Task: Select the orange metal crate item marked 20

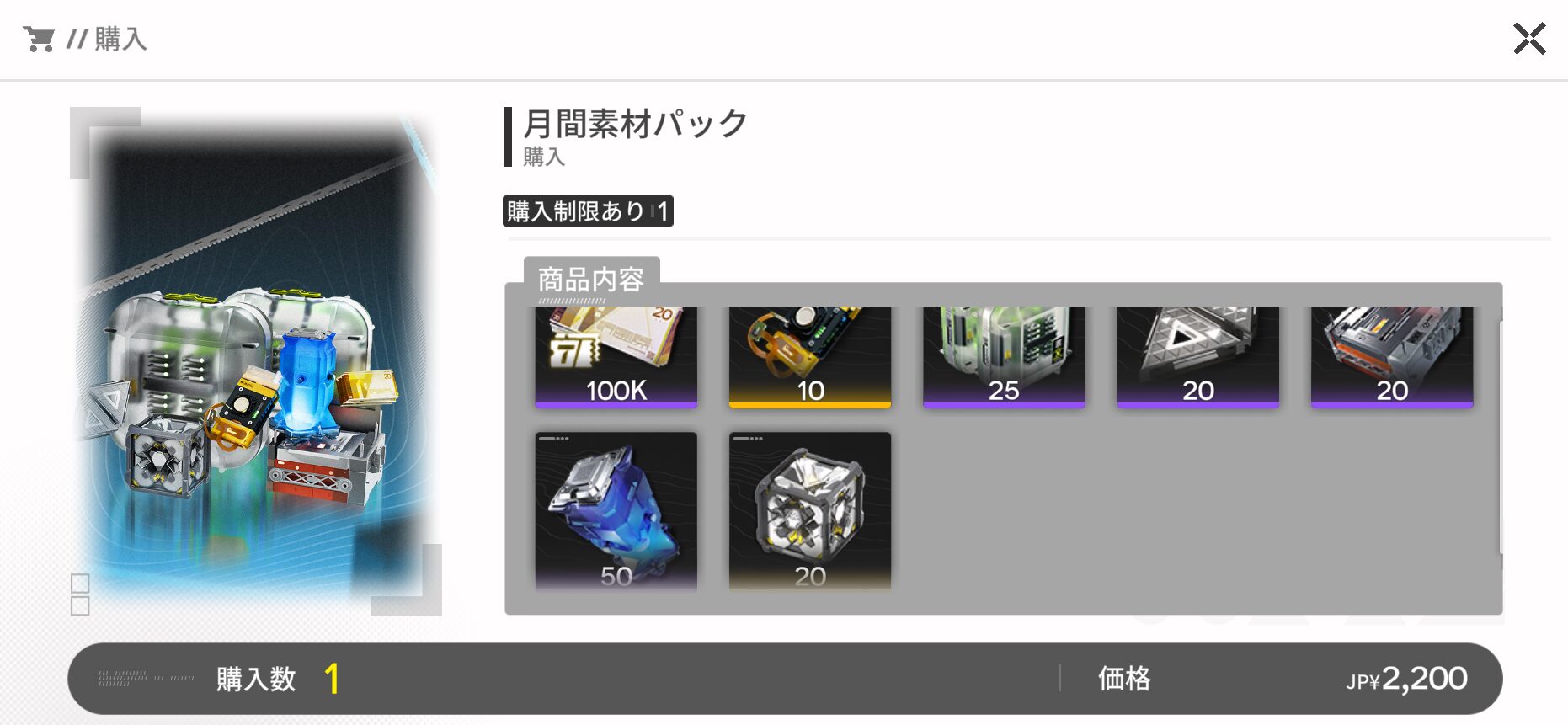Action: (1391, 357)
